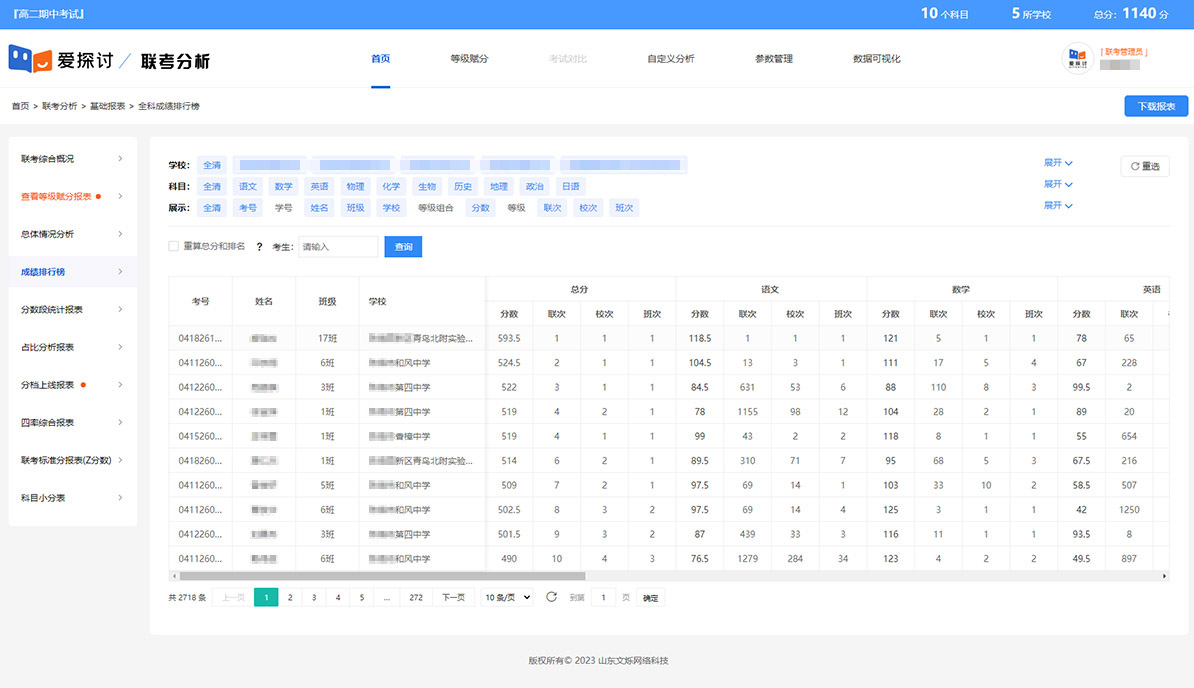Open the 10条/页 page size dropdown
The image size is (1194, 688).
507,597
